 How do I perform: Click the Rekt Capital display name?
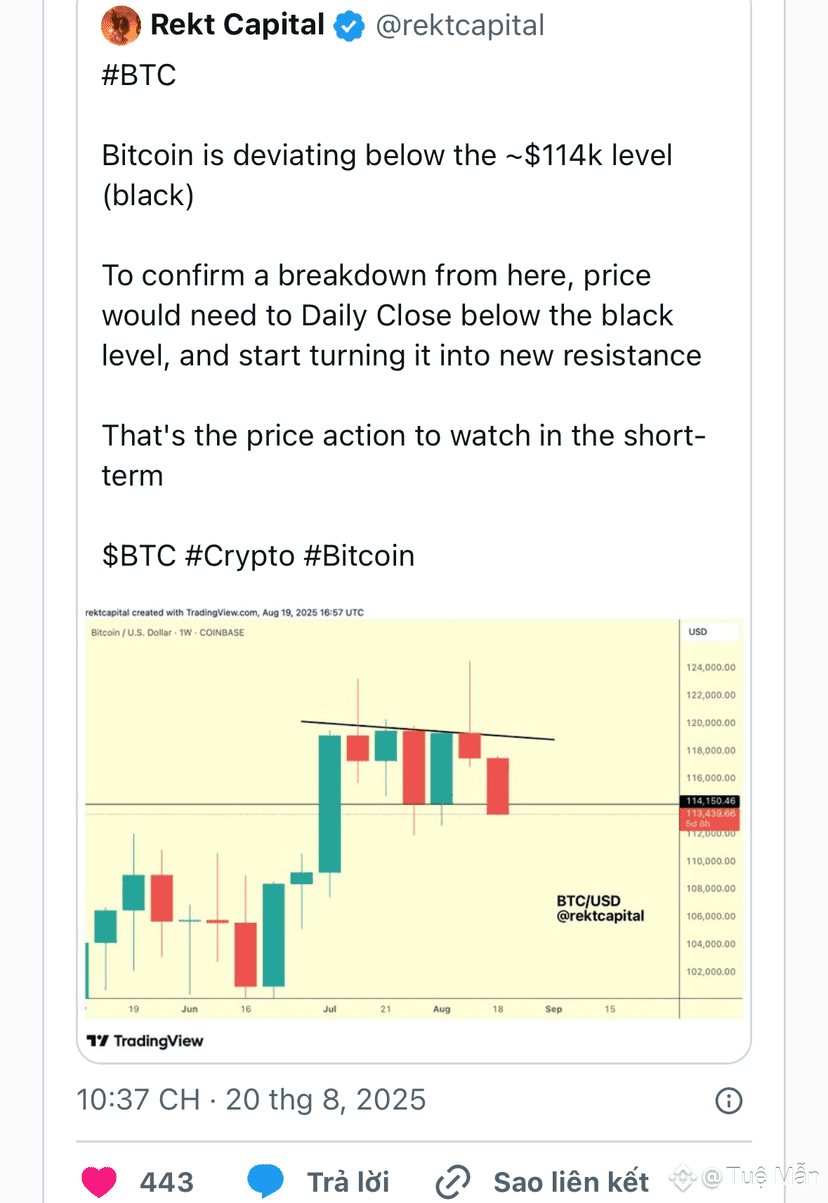pyautogui.click(x=237, y=25)
